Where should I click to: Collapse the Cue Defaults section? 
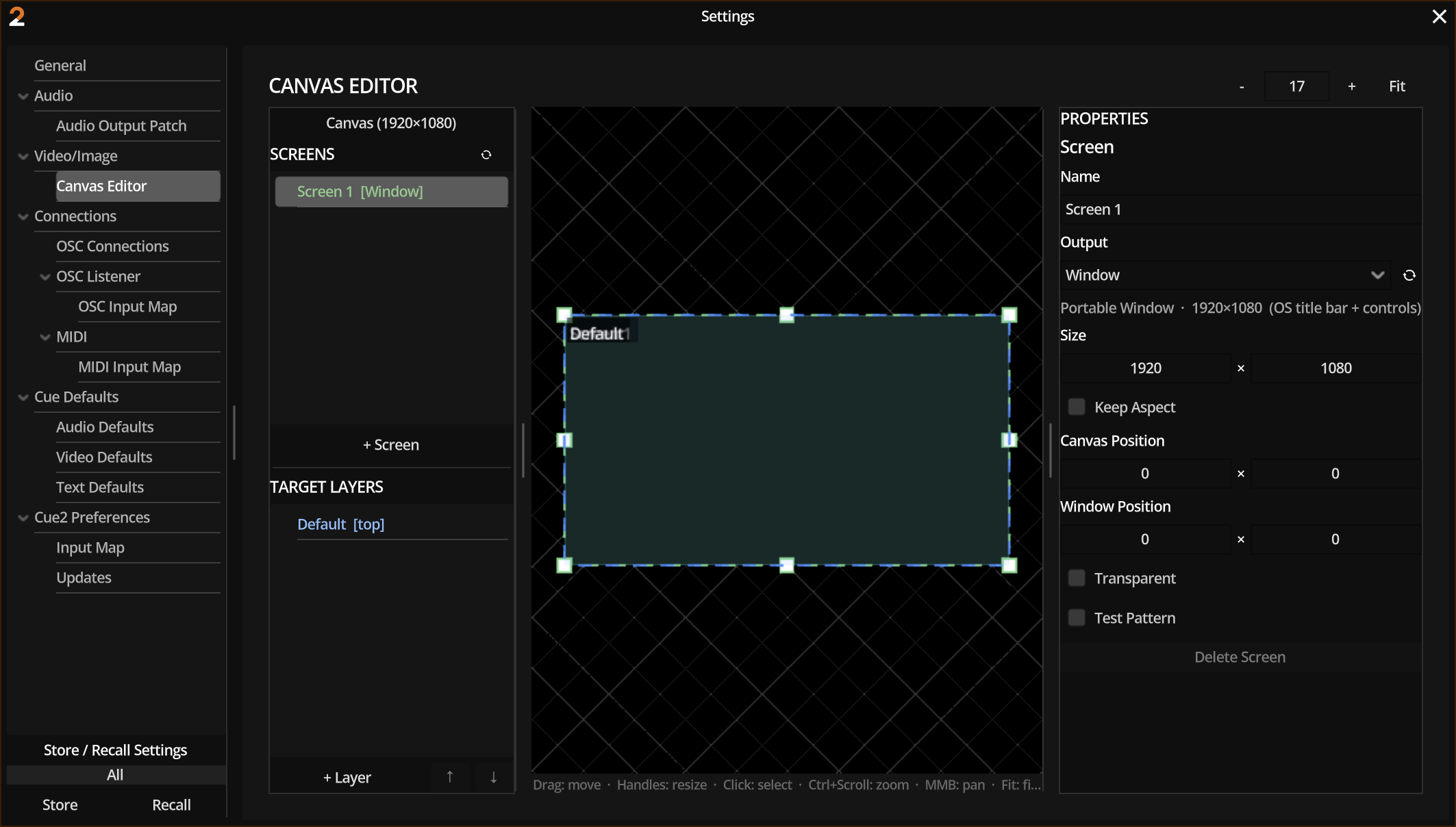point(23,398)
